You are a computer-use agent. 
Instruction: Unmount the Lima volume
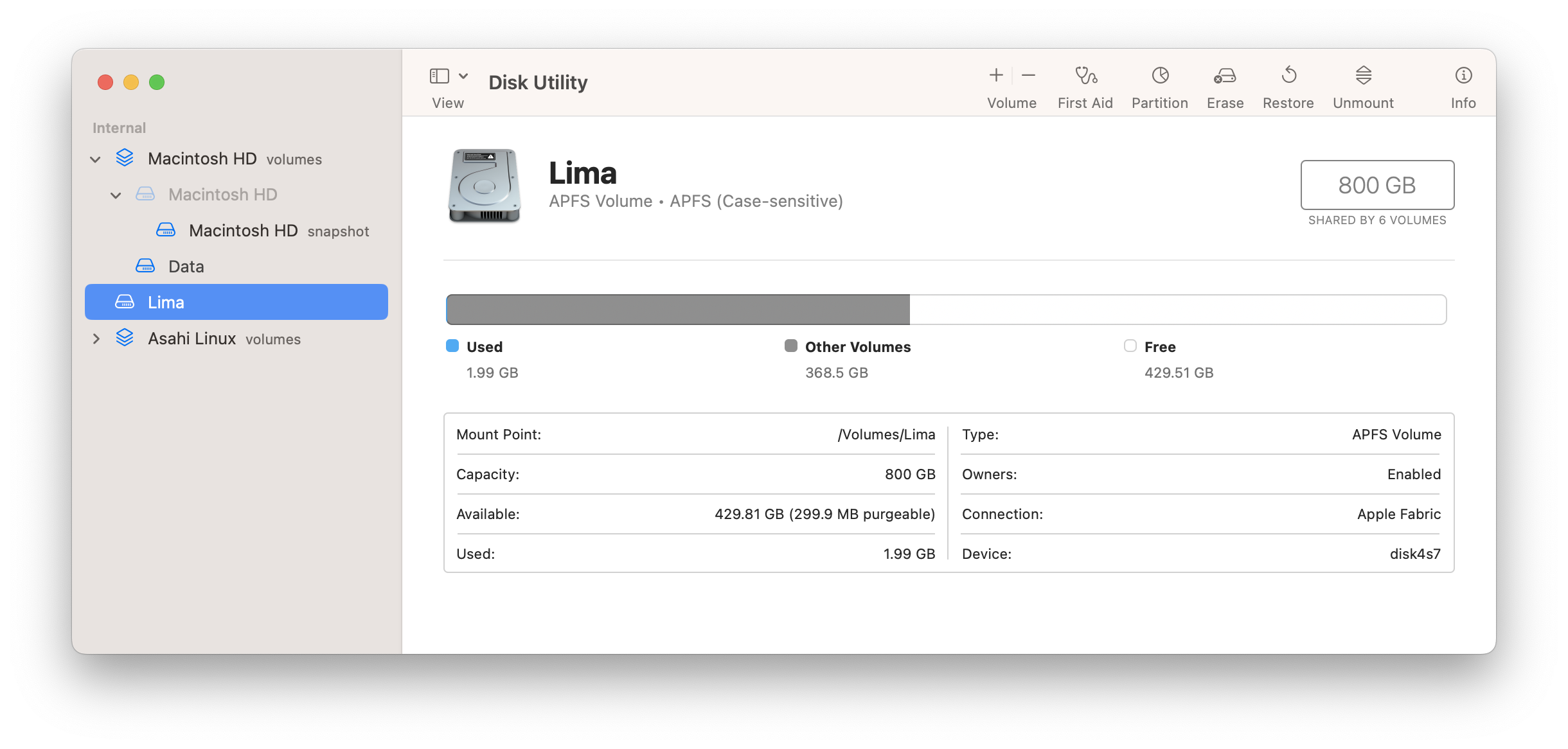click(1363, 84)
